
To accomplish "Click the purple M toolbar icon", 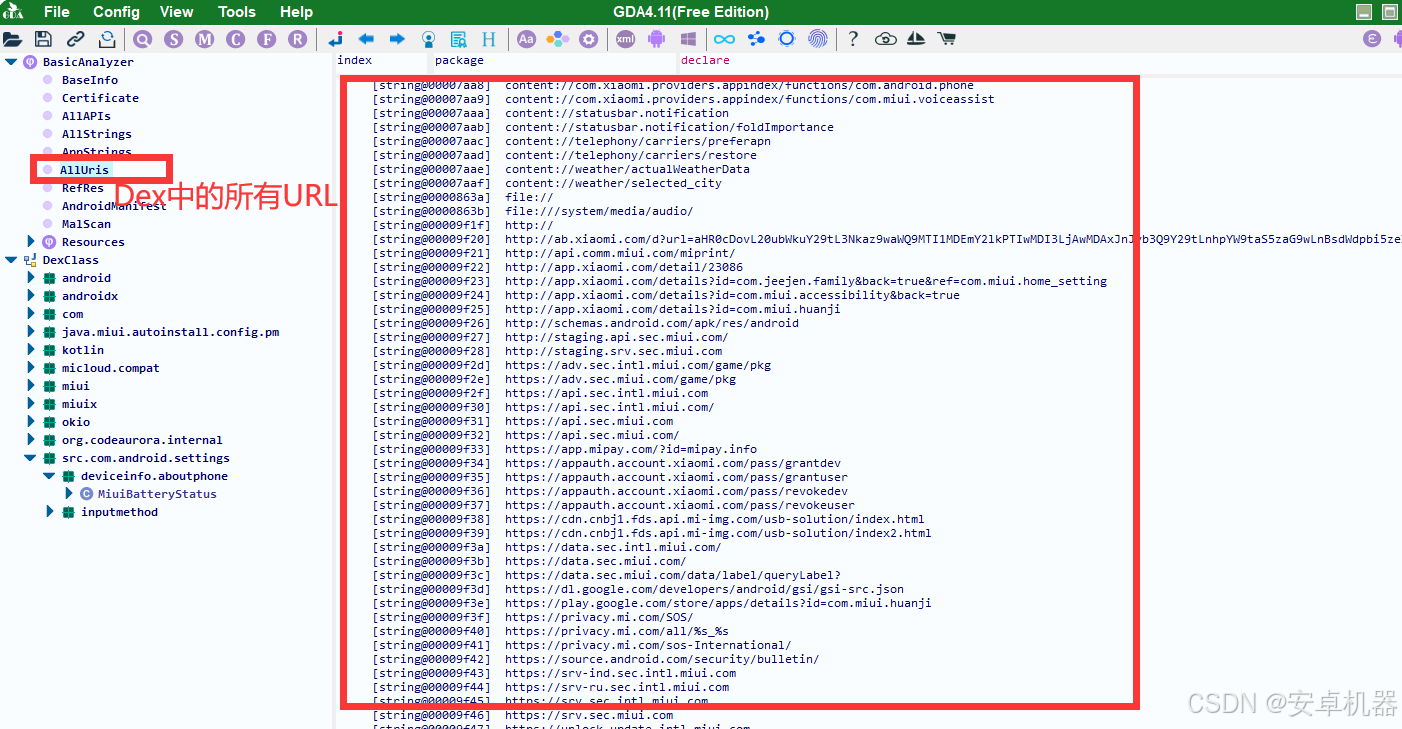I will pos(205,39).
